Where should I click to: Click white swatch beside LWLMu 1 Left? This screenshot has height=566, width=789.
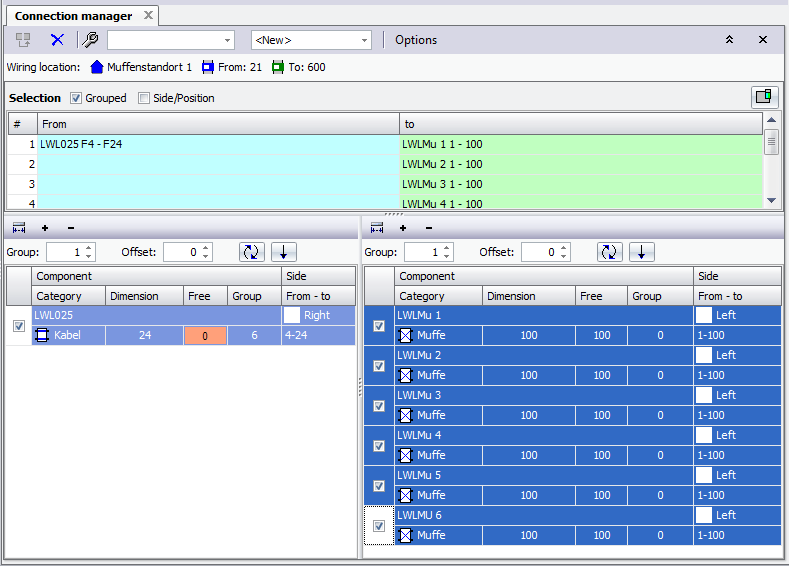click(704, 315)
